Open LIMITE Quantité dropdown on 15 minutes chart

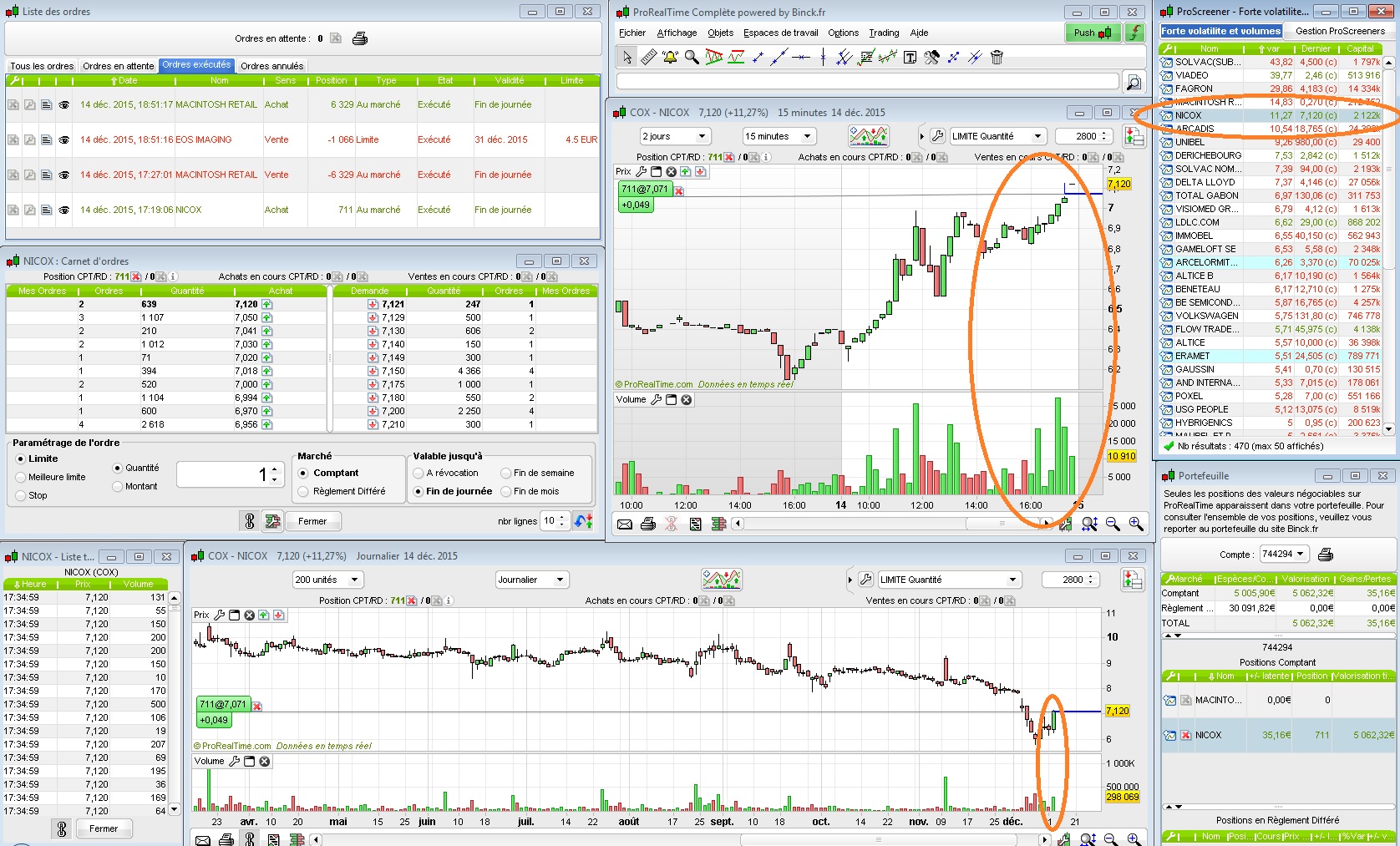click(997, 136)
